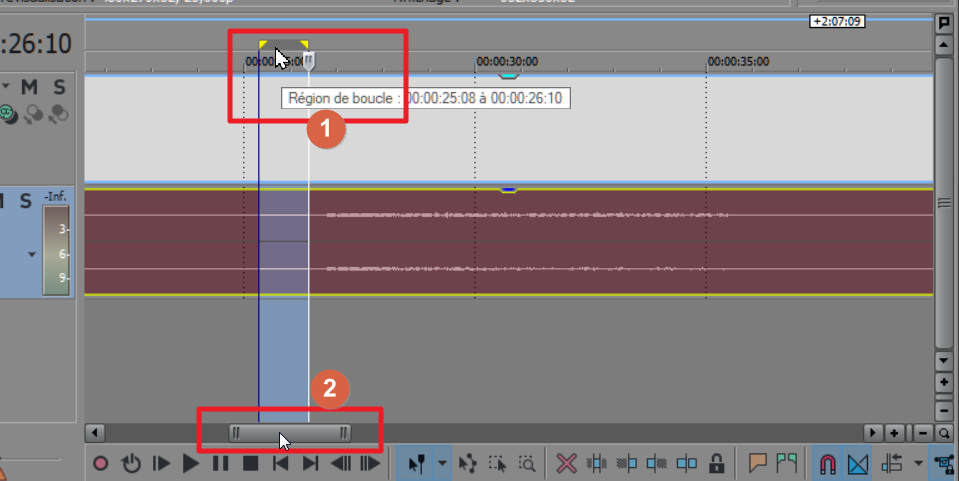Zoom out time with the horizontal minus button
959x481 pixels.
tap(923, 433)
